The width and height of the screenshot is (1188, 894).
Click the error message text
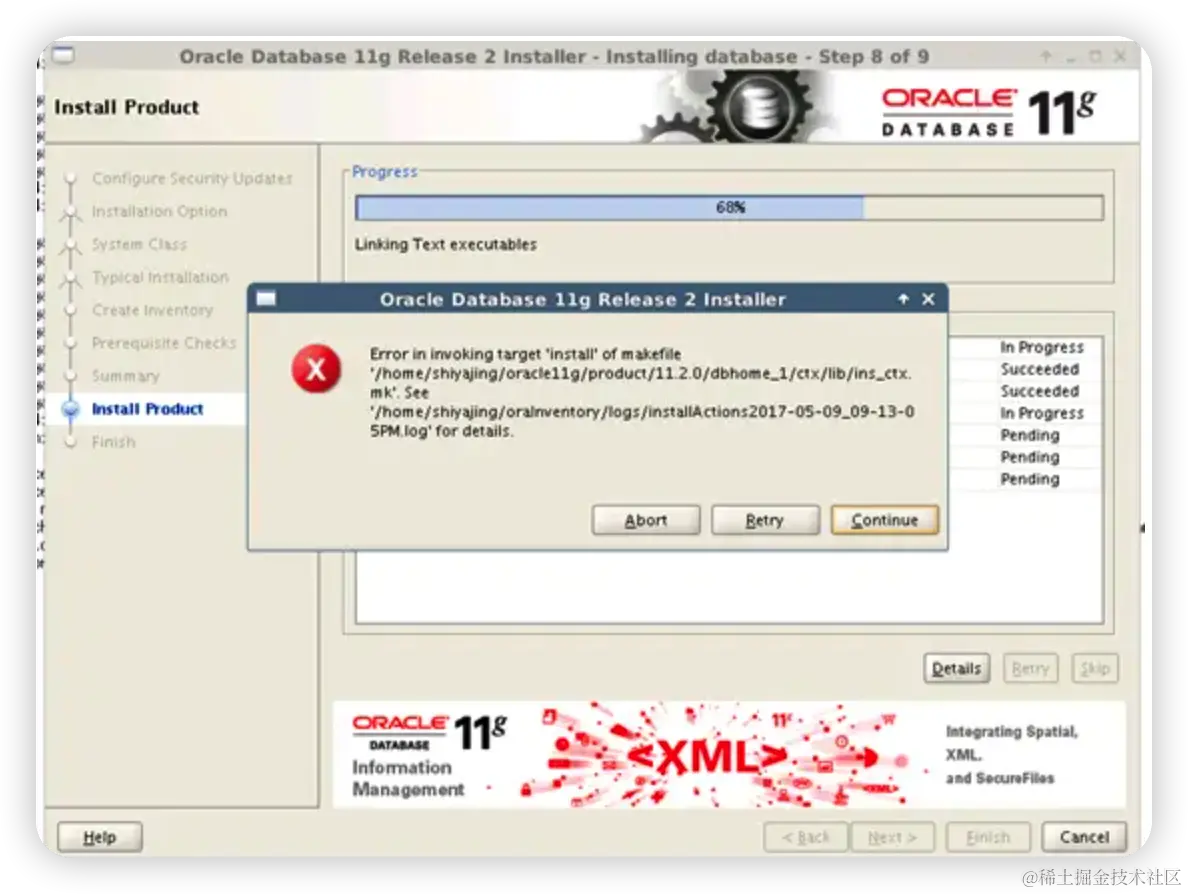pyautogui.click(x=642, y=392)
